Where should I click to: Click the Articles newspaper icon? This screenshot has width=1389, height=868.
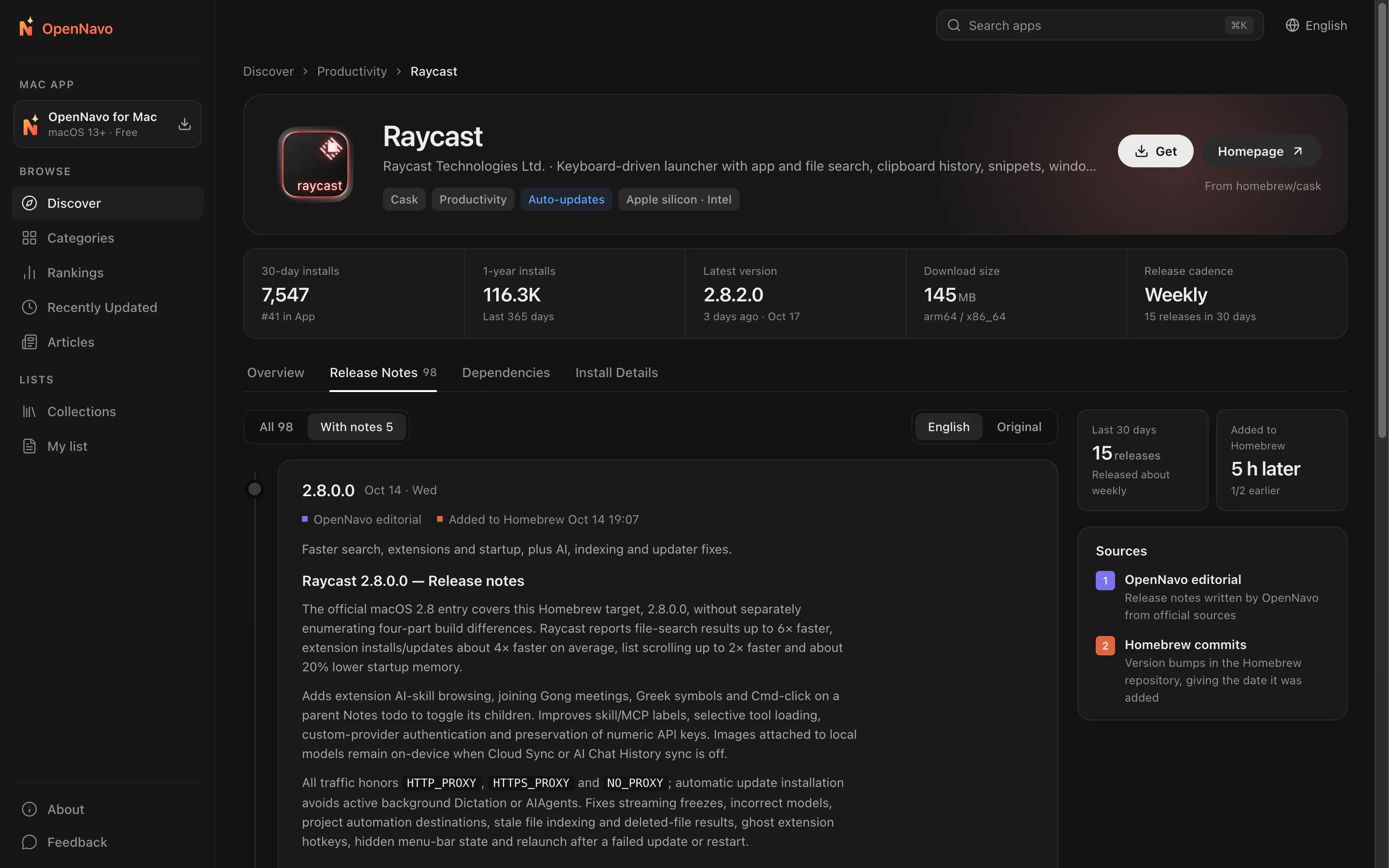point(29,342)
